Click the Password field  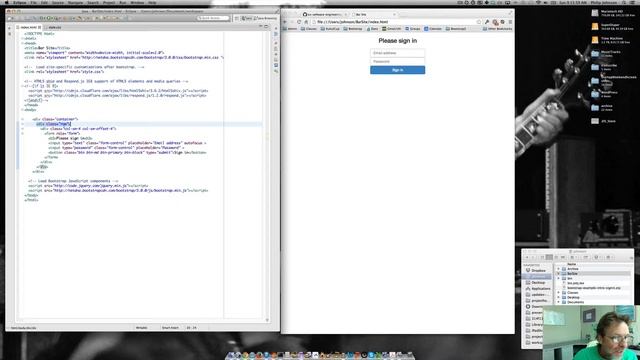pyautogui.click(x=398, y=62)
